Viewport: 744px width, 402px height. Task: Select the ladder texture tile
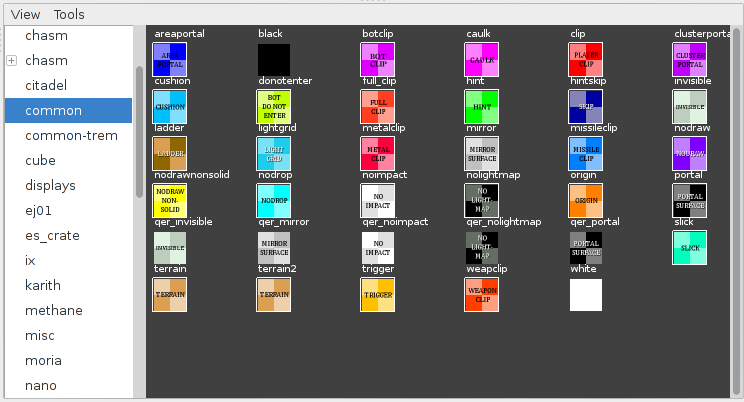point(170,153)
